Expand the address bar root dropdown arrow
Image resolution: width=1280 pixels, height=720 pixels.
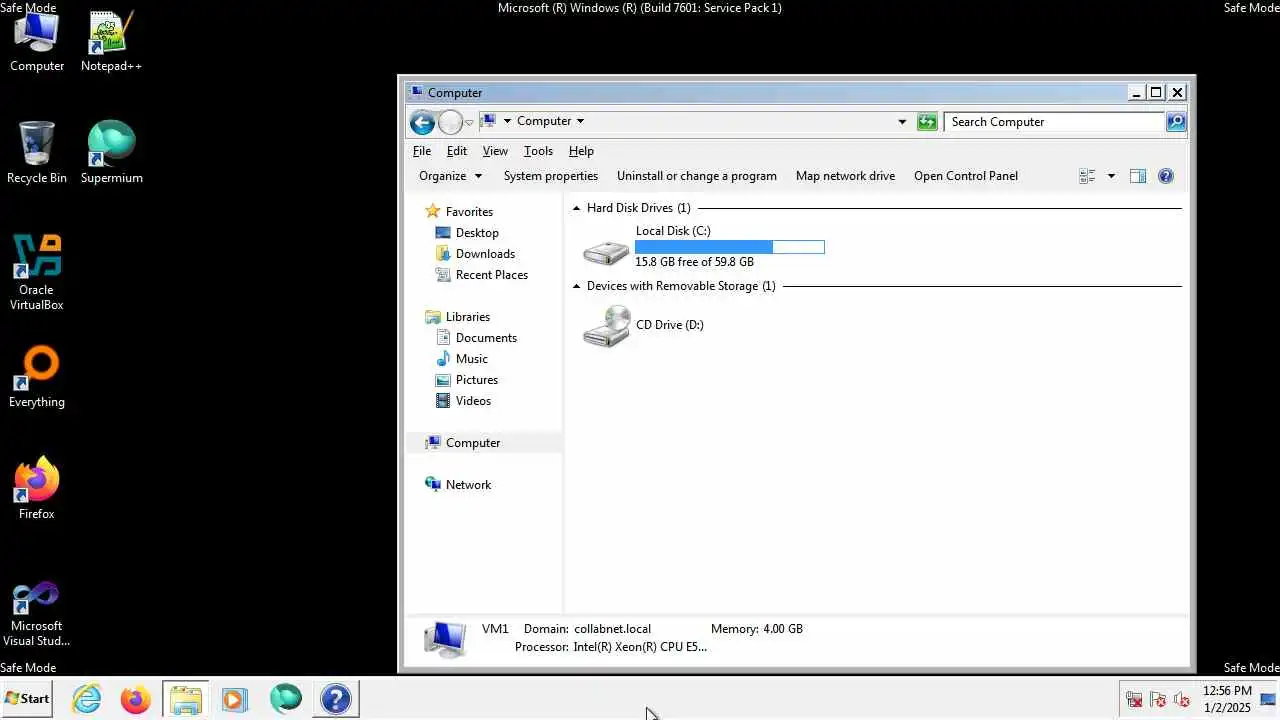click(507, 121)
